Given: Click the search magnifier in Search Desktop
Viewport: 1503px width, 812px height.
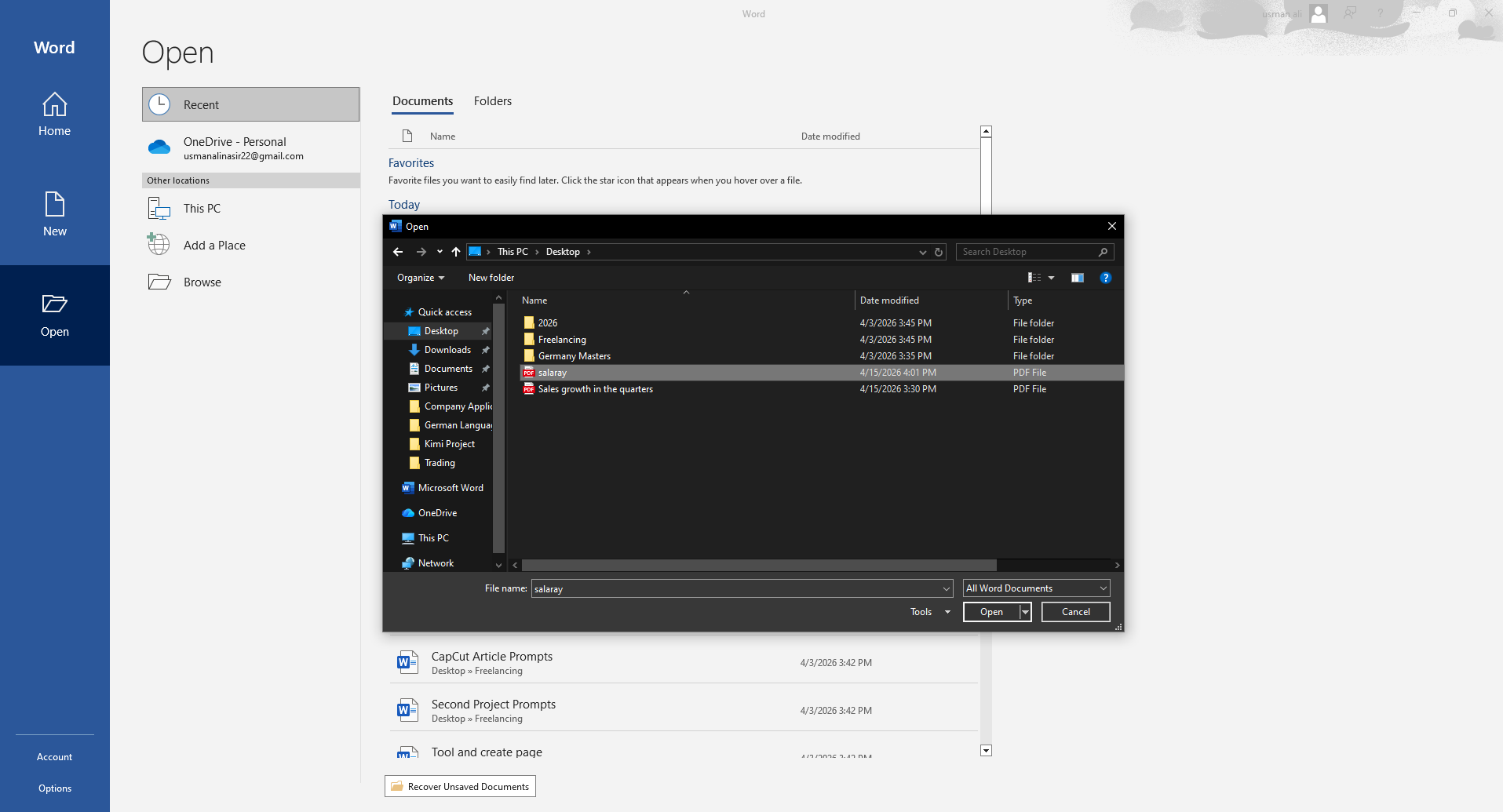Looking at the screenshot, I should (x=1103, y=252).
